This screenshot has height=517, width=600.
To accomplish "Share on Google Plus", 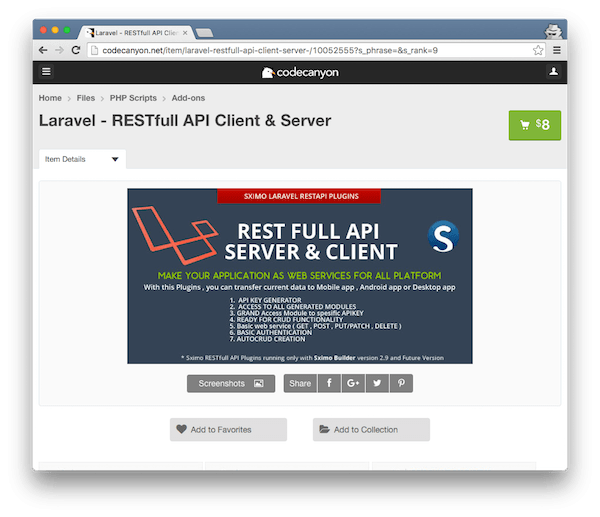I will [x=353, y=383].
